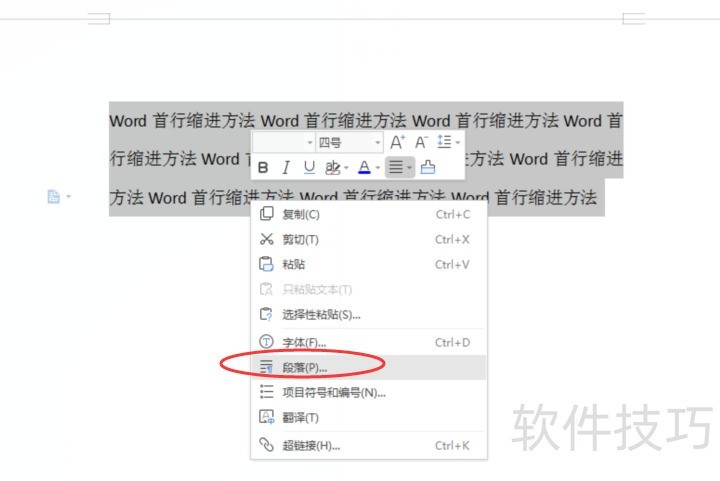Click the paragraph icon beside 段落(P)
Screen dimensions: 720x481
tap(266, 367)
